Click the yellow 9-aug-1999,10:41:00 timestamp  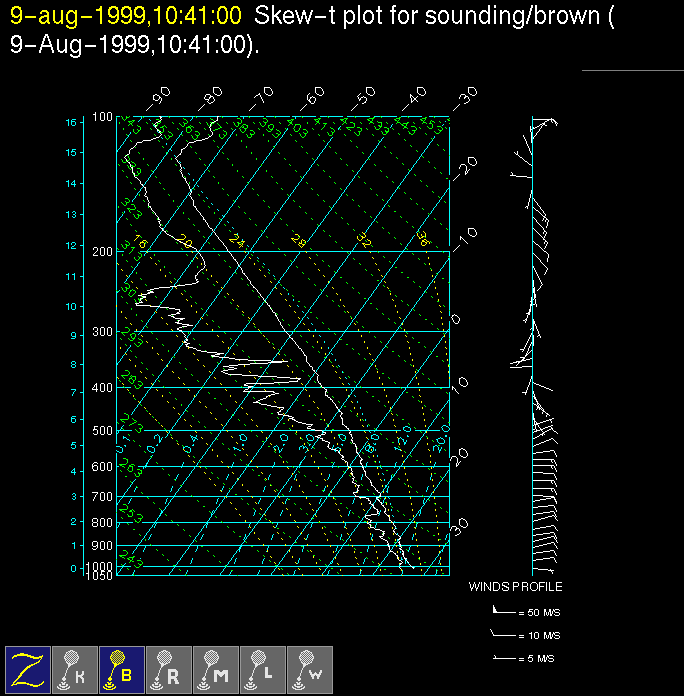(126, 16)
